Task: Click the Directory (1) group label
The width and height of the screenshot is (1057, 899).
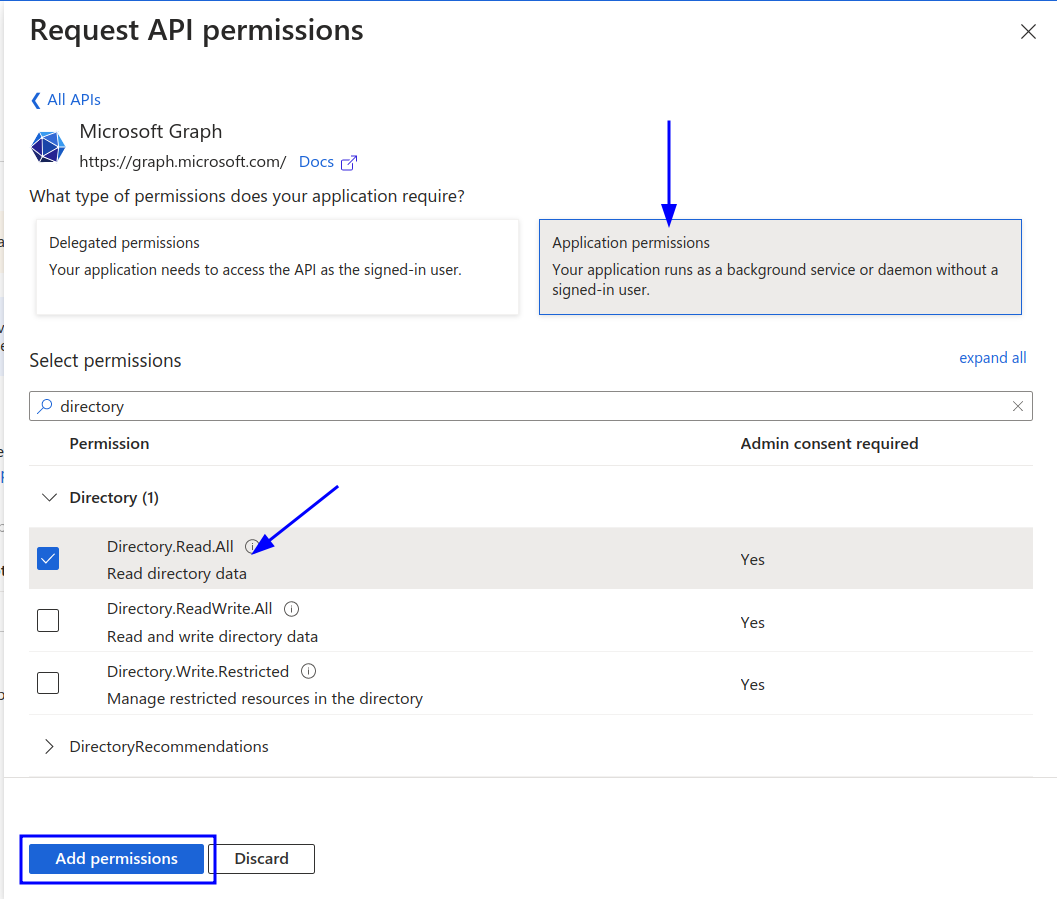Action: [114, 497]
